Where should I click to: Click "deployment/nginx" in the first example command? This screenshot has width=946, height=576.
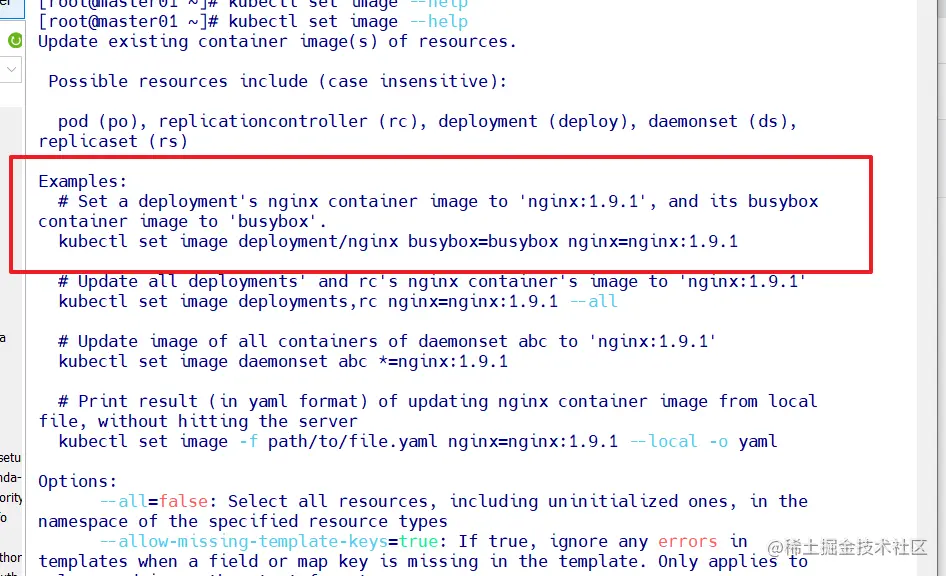click(x=318, y=241)
